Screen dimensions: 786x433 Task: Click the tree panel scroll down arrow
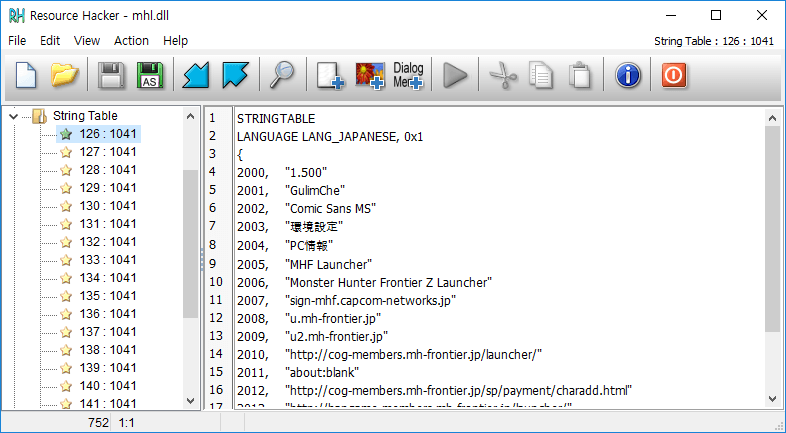(190, 400)
